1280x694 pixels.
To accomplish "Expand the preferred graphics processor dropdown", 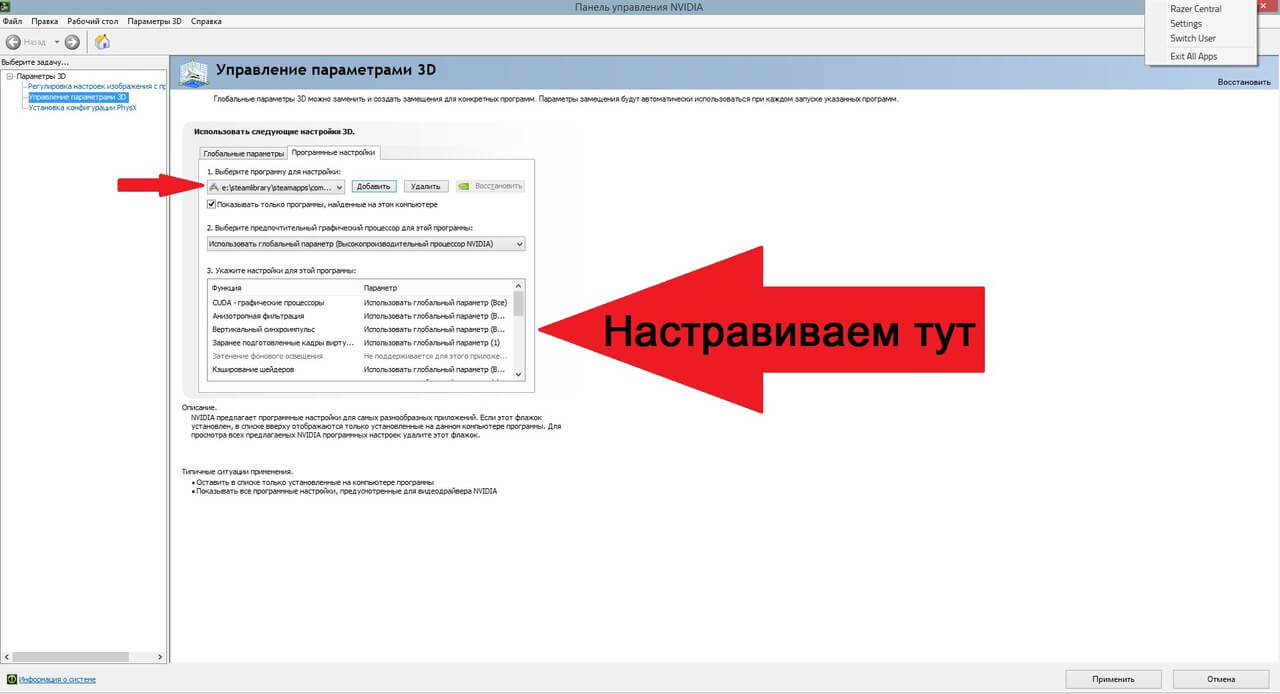I will [x=518, y=243].
